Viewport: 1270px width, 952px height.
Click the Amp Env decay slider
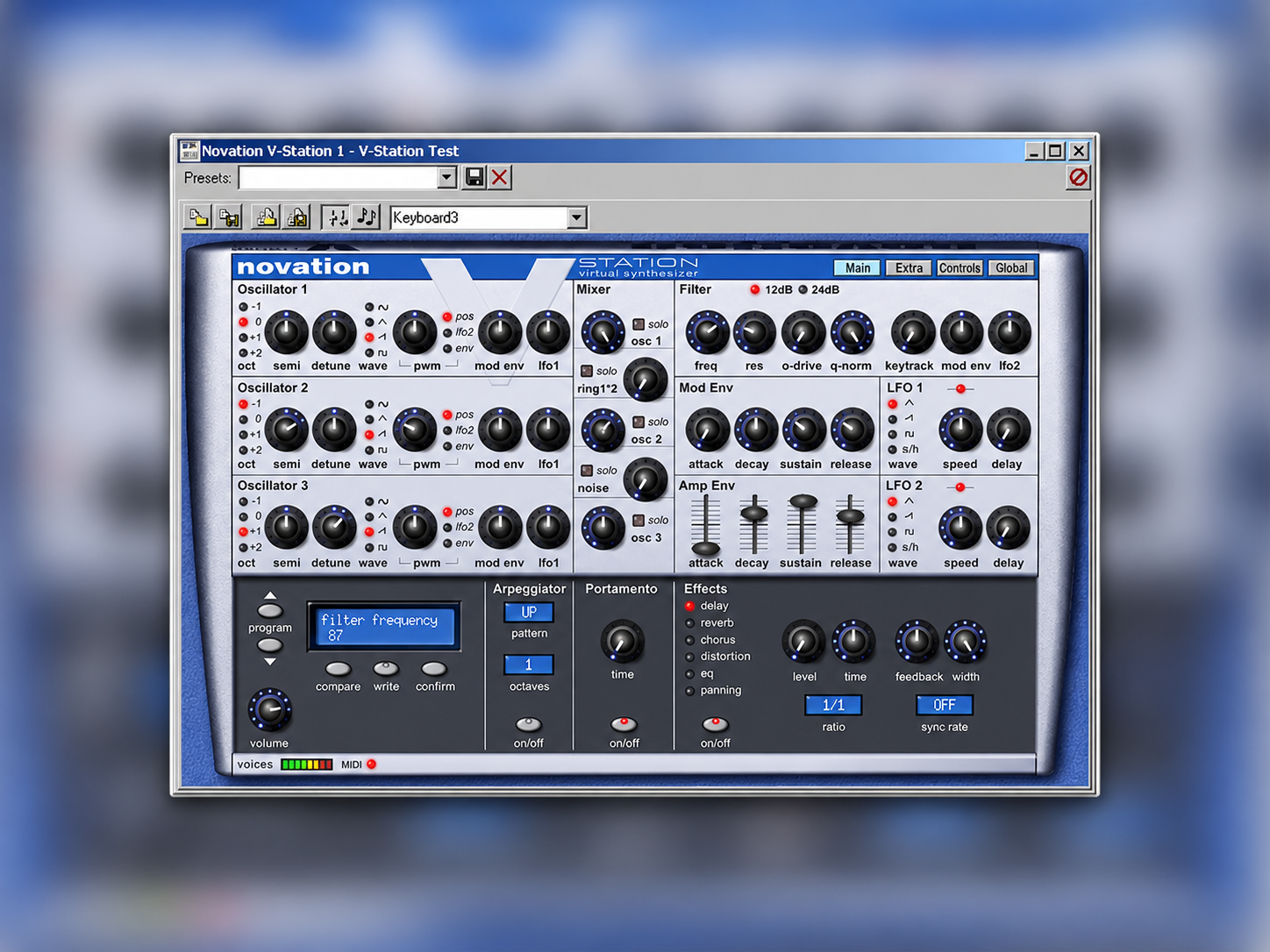(x=753, y=513)
